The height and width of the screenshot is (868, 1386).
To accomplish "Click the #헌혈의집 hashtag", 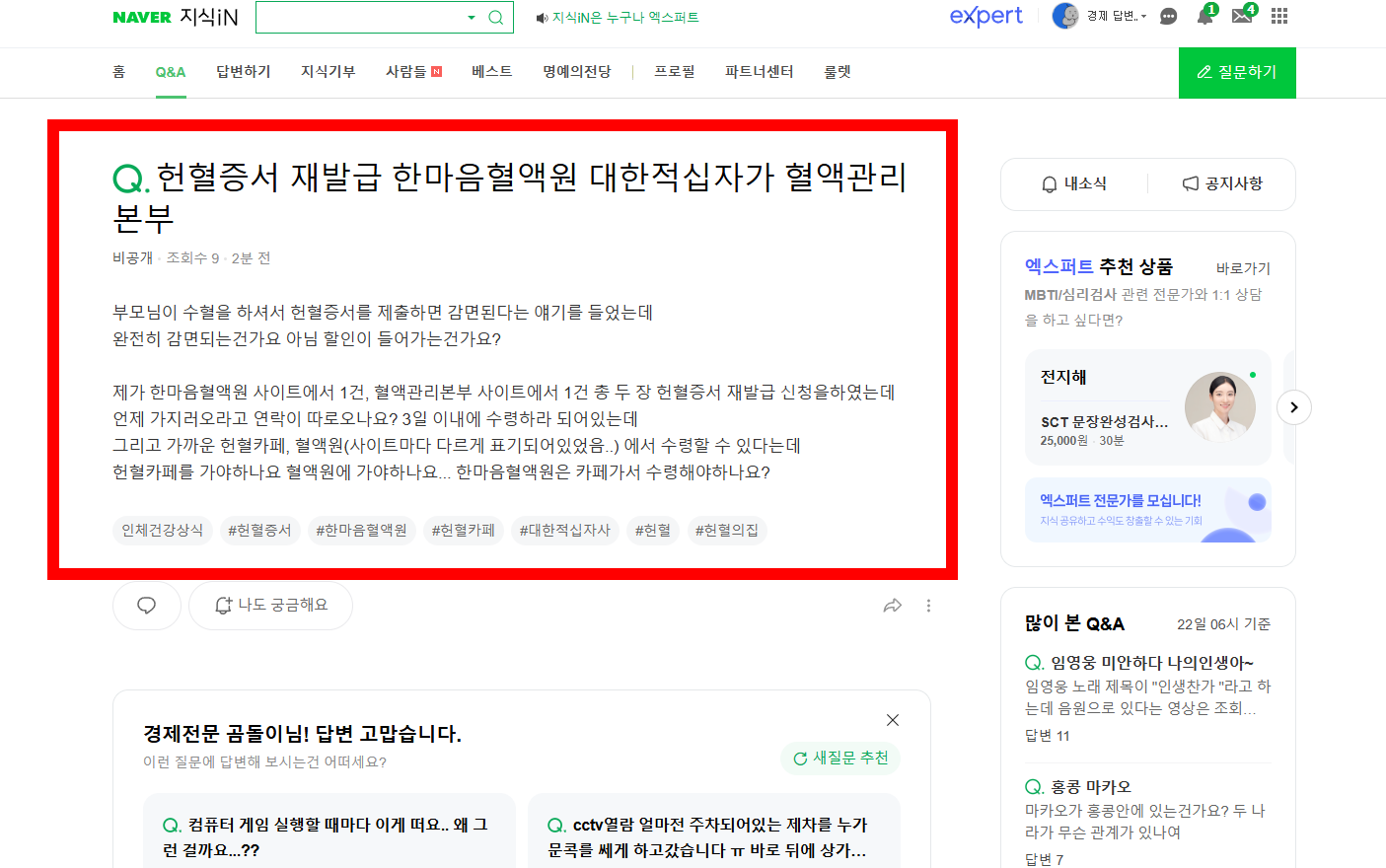I will pyautogui.click(x=727, y=531).
